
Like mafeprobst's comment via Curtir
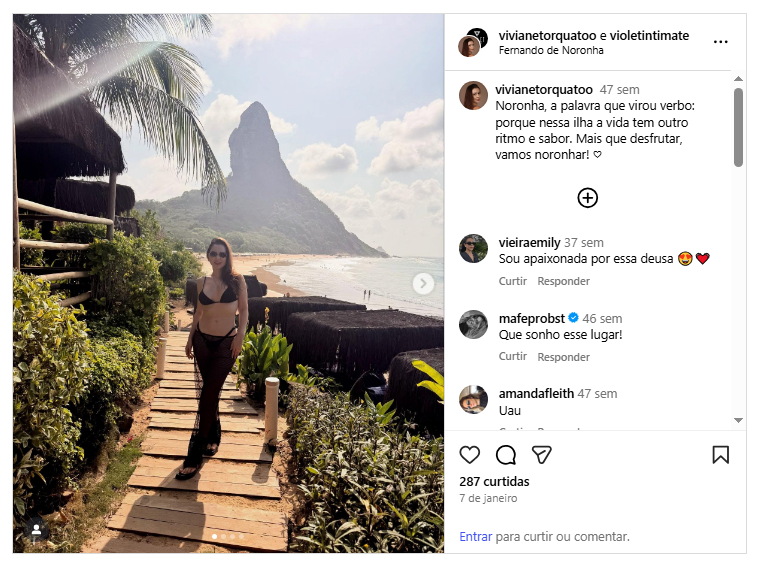pyautogui.click(x=512, y=357)
